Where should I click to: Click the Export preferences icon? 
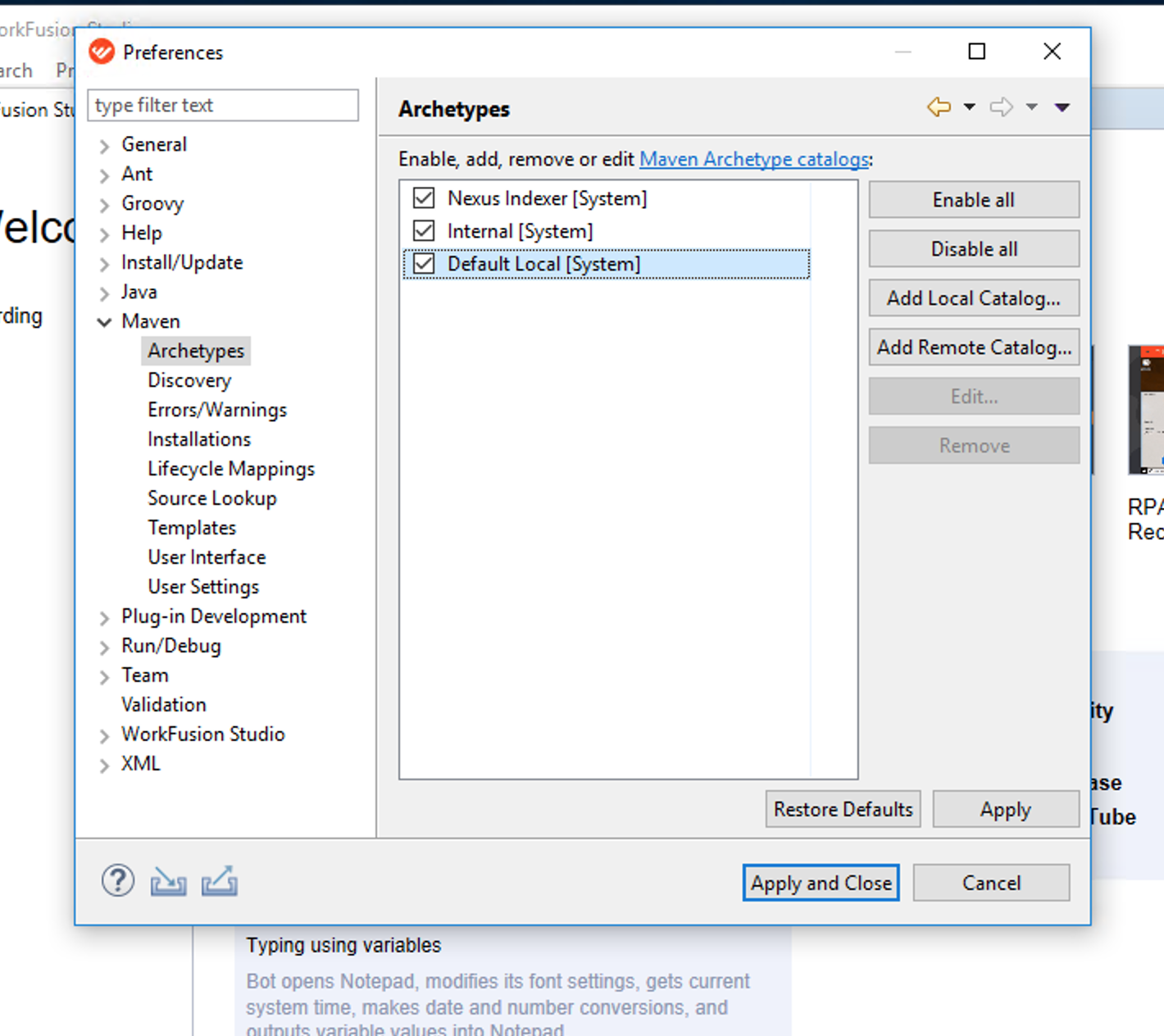[220, 881]
